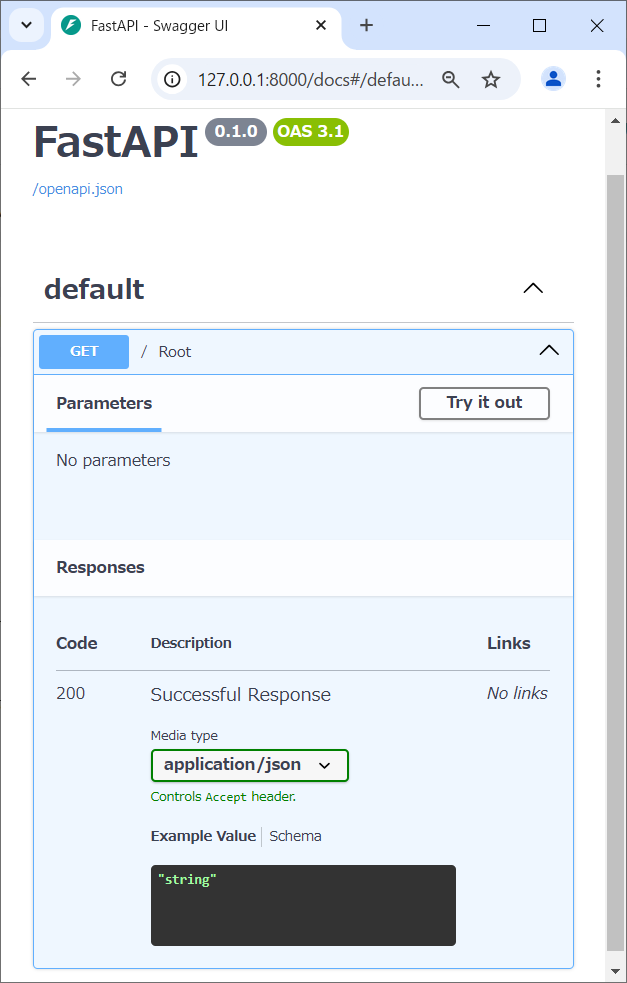Collapse the default API section

coord(532,288)
